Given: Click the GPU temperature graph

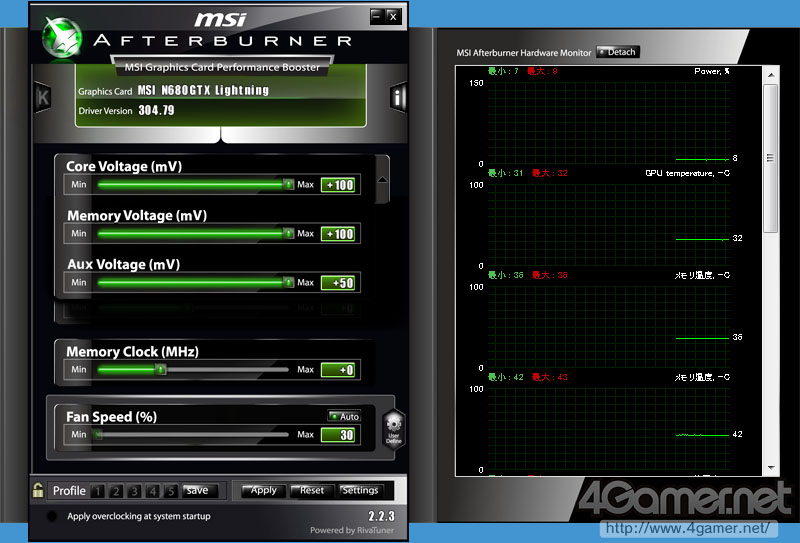Looking at the screenshot, I should [x=608, y=225].
